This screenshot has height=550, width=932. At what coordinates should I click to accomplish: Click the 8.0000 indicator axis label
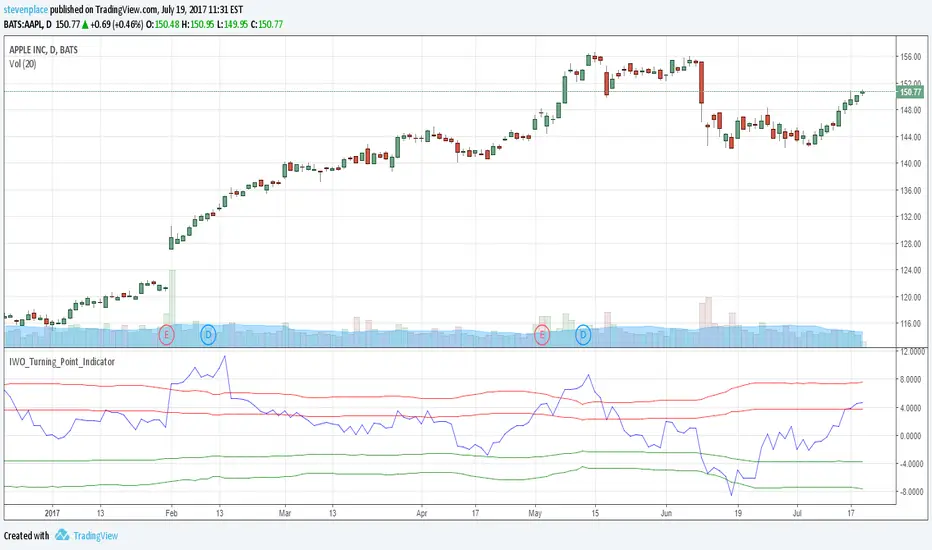point(912,379)
